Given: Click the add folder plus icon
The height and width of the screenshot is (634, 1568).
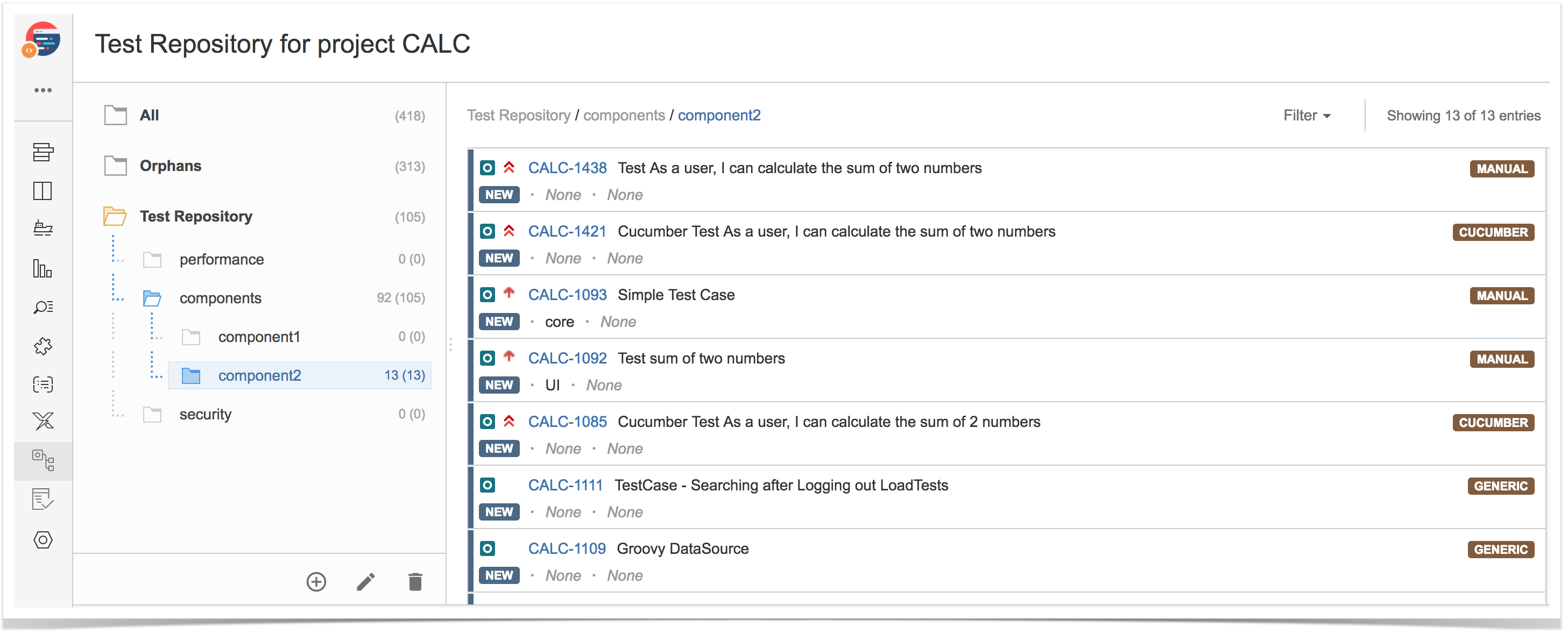Looking at the screenshot, I should click(316, 582).
